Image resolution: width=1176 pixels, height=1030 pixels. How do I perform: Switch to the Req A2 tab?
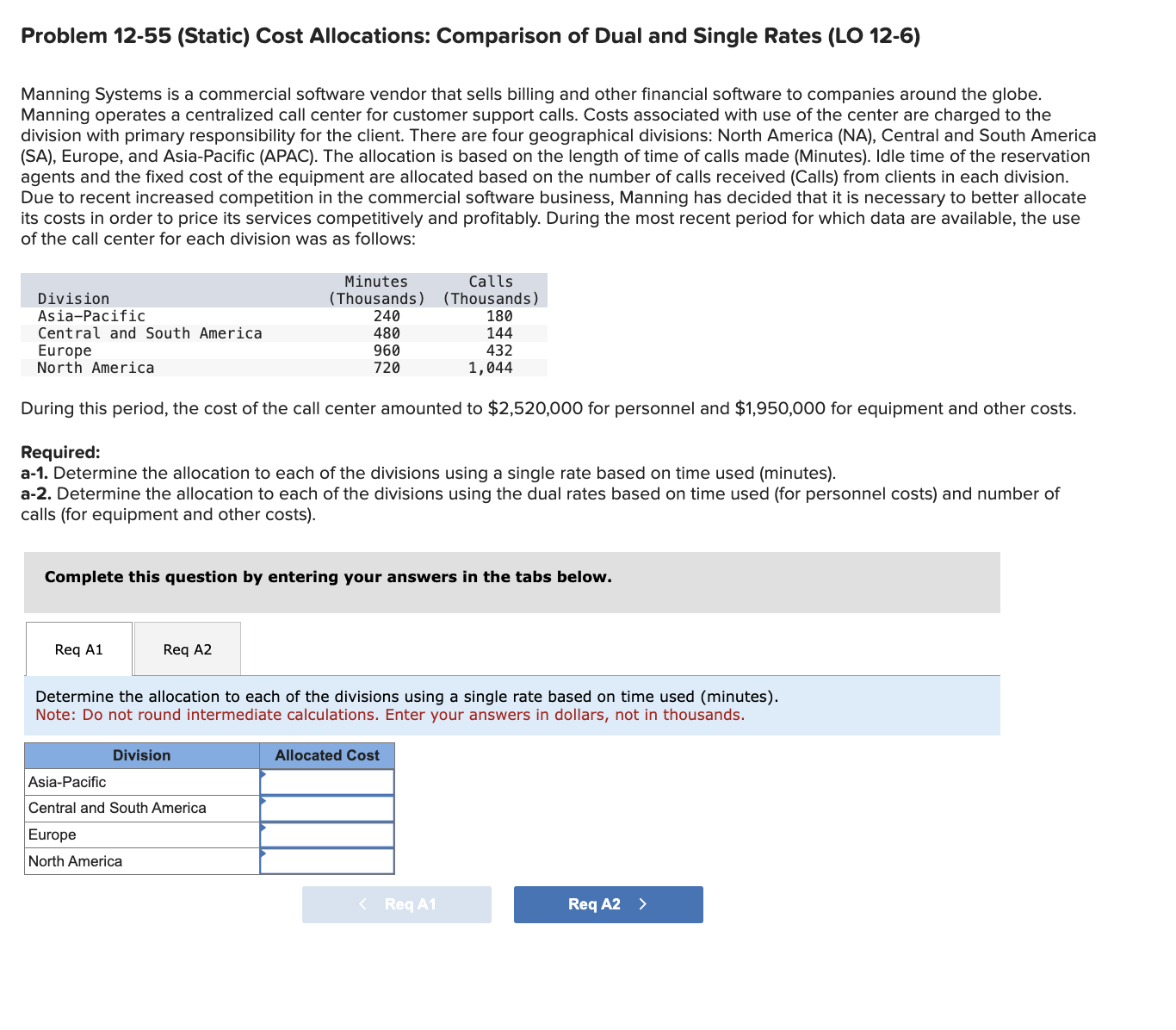tap(187, 648)
